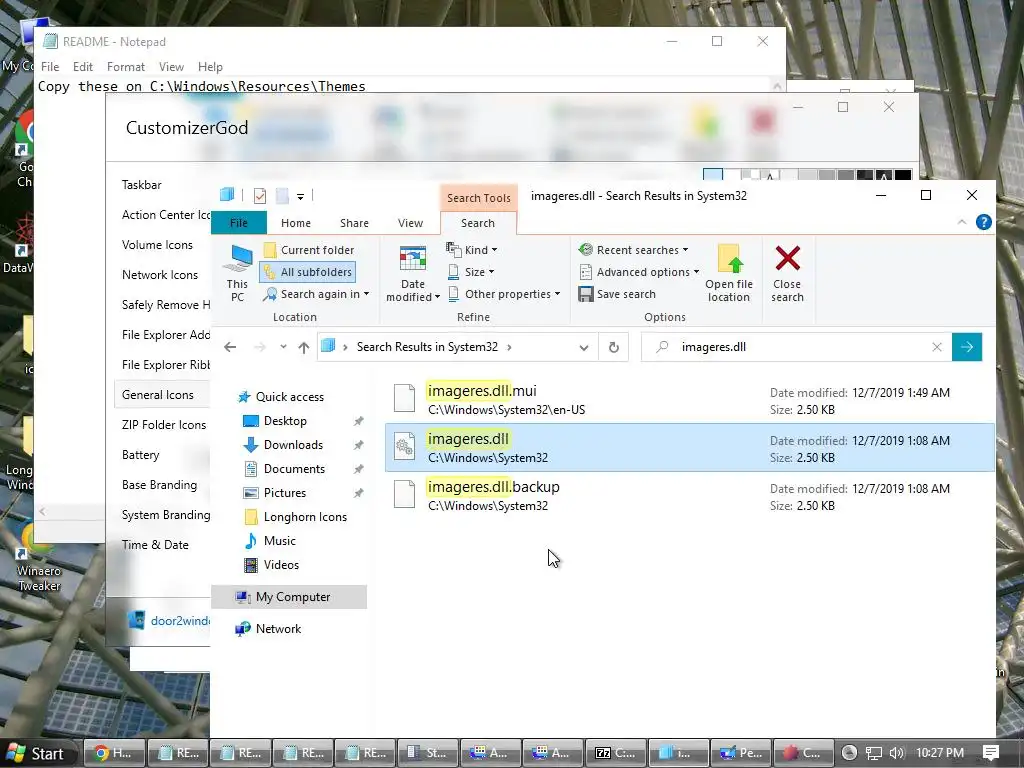Open the Date modified calendar filter
Screen dimensions: 1024x768
(413, 273)
